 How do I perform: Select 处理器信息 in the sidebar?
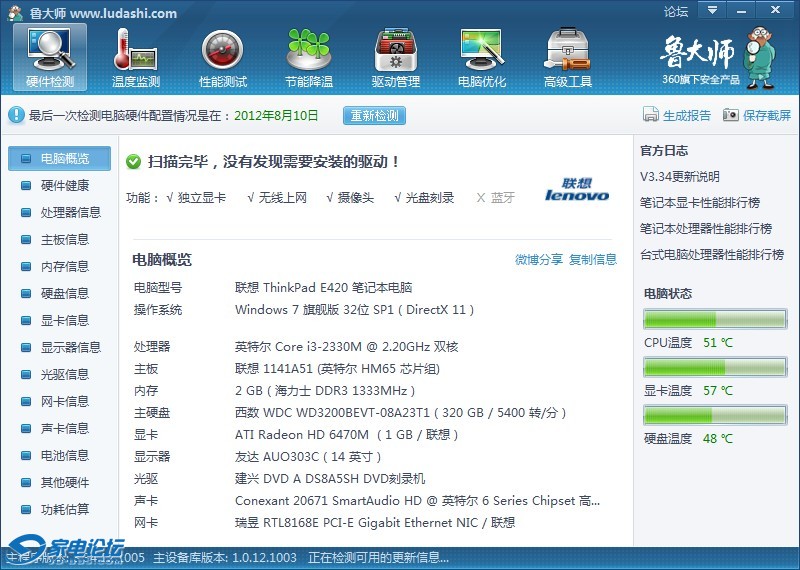point(70,212)
